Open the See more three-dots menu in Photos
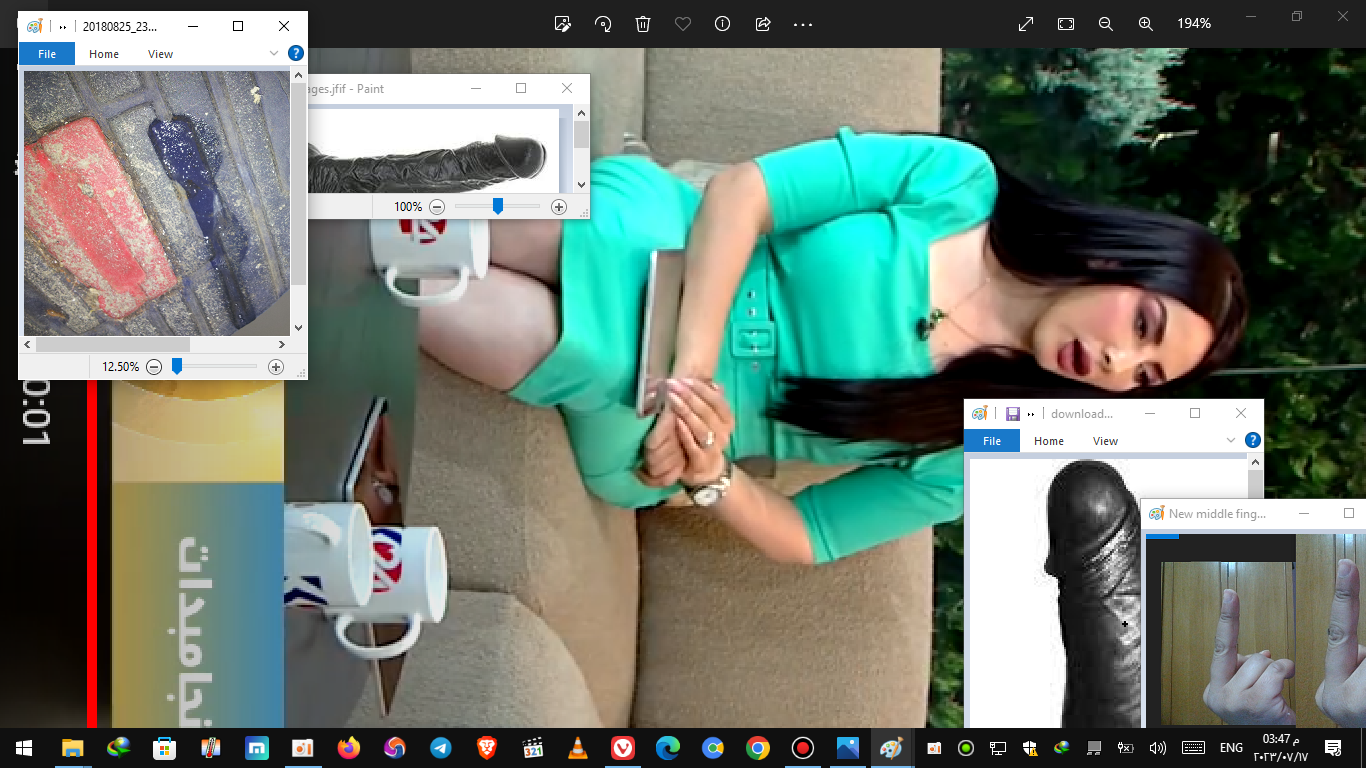 point(803,24)
